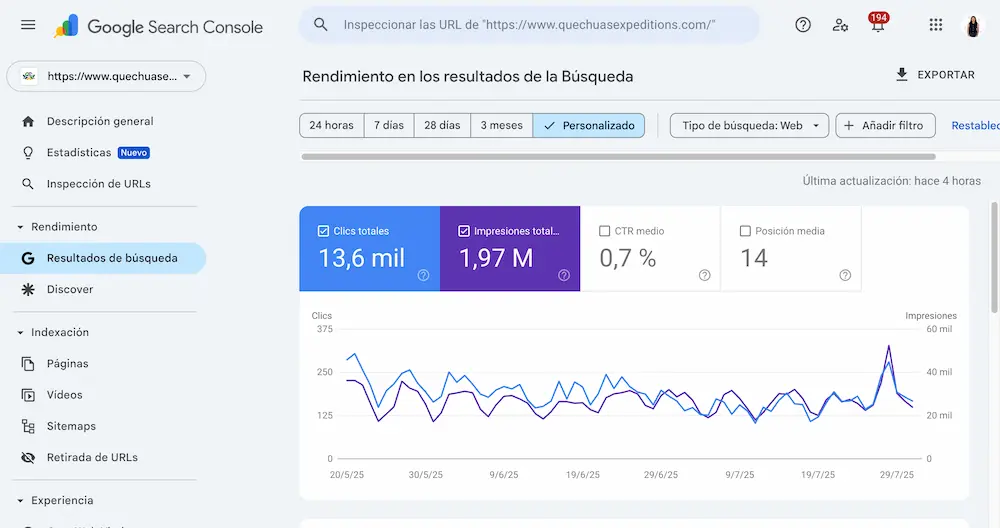The image size is (1000, 528).
Task: Click the 'Rendimiento en los resultados' heading
Action: (x=467, y=77)
